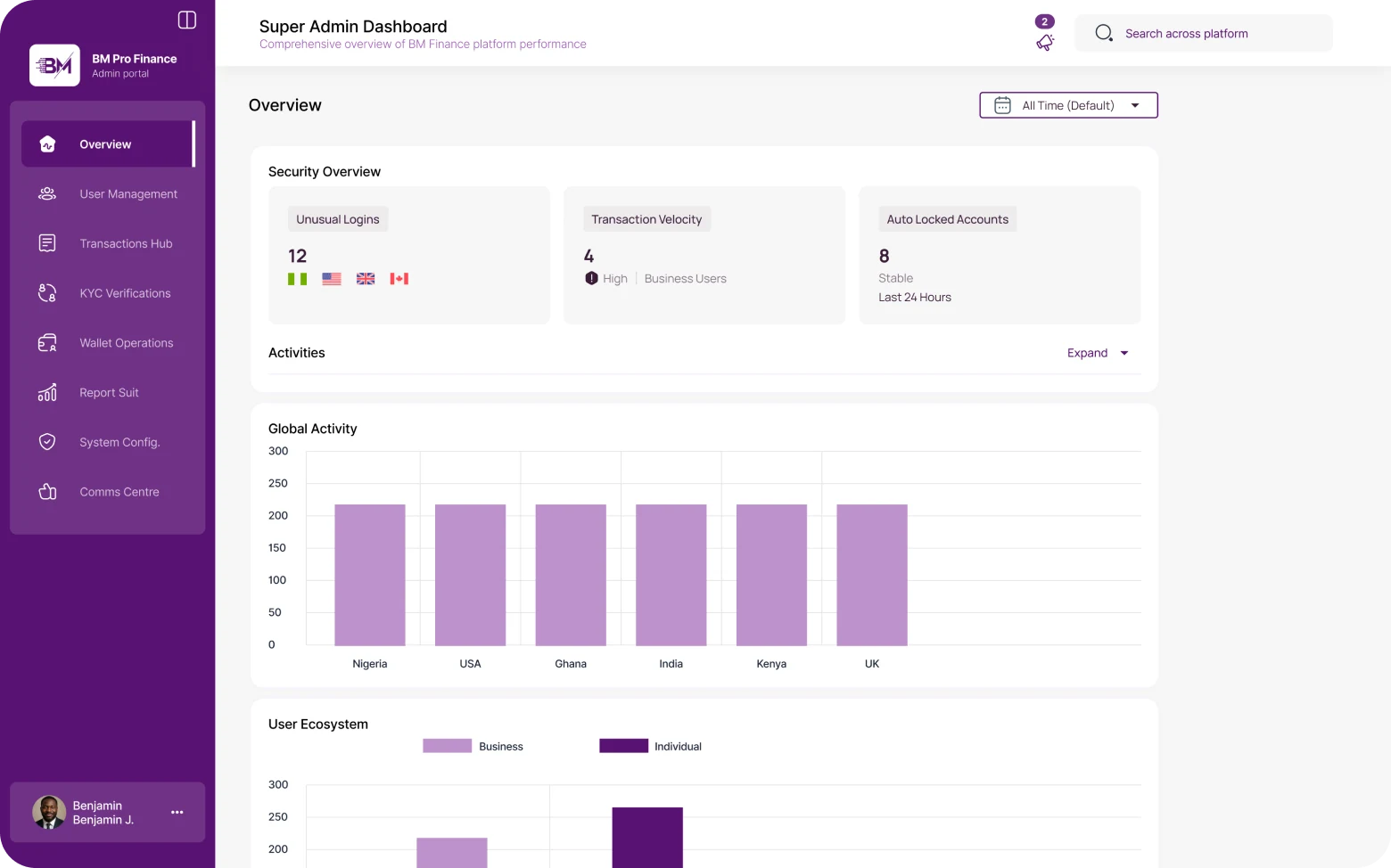Click the KYC Verifications icon
Viewport: 1391px width, 868px height.
tap(47, 293)
